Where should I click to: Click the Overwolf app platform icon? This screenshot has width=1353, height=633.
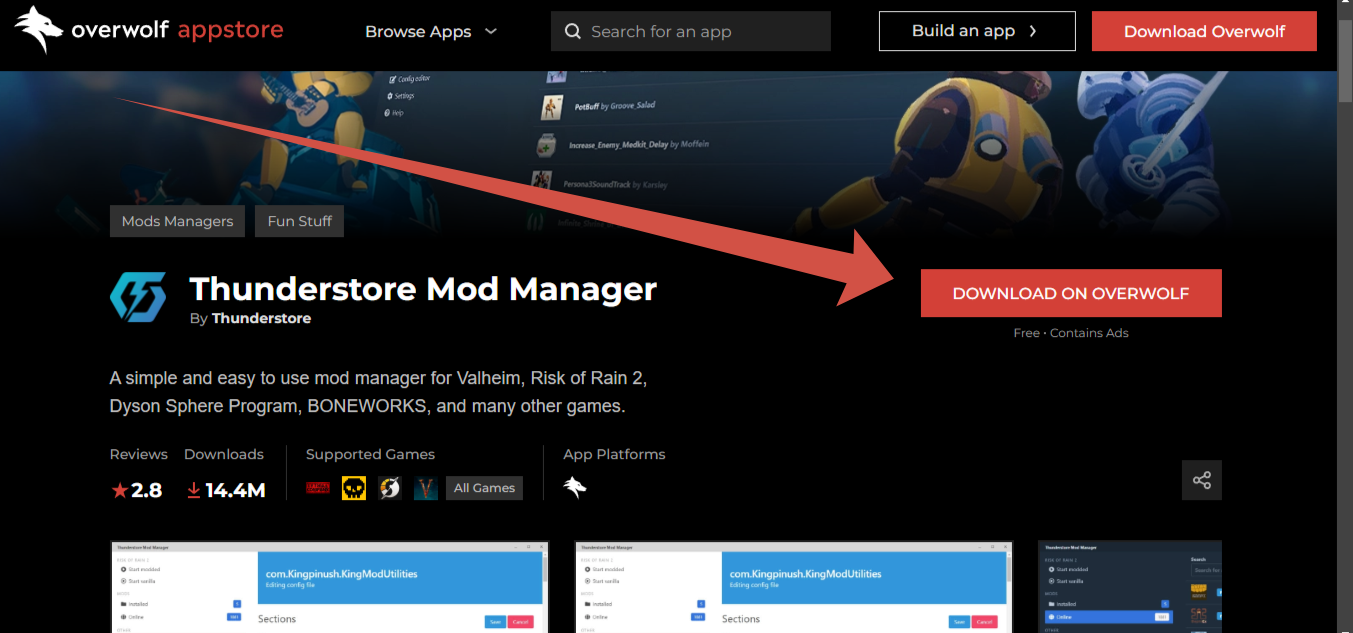pos(575,487)
